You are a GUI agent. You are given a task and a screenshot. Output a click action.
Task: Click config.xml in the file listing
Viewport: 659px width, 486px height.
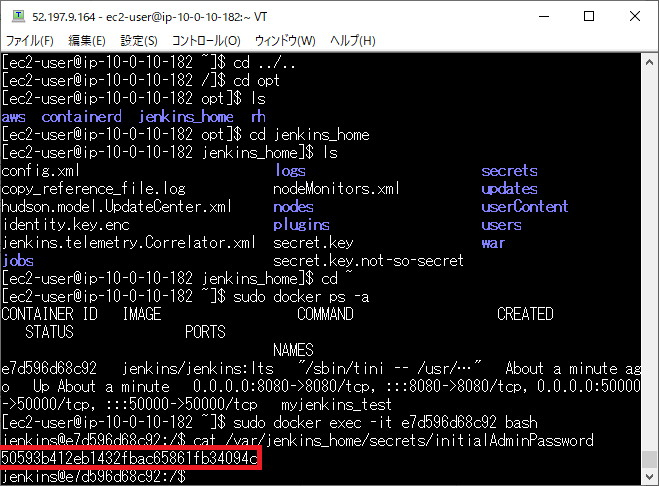coord(39,171)
